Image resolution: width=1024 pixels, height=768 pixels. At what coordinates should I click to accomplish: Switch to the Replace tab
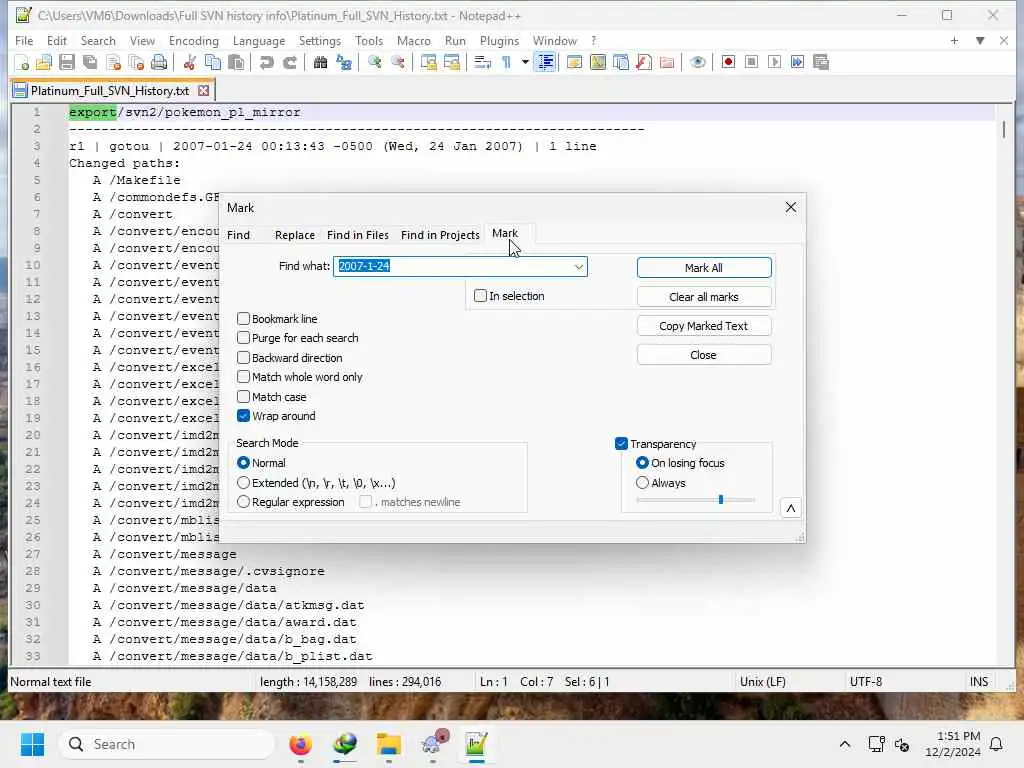click(295, 234)
